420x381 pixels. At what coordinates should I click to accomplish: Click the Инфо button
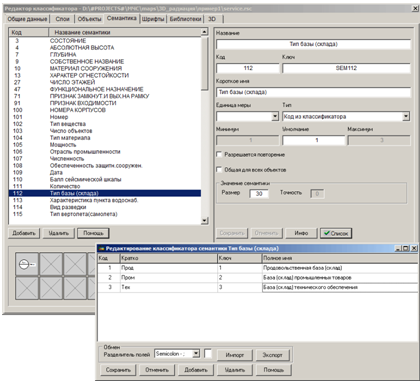(x=301, y=233)
